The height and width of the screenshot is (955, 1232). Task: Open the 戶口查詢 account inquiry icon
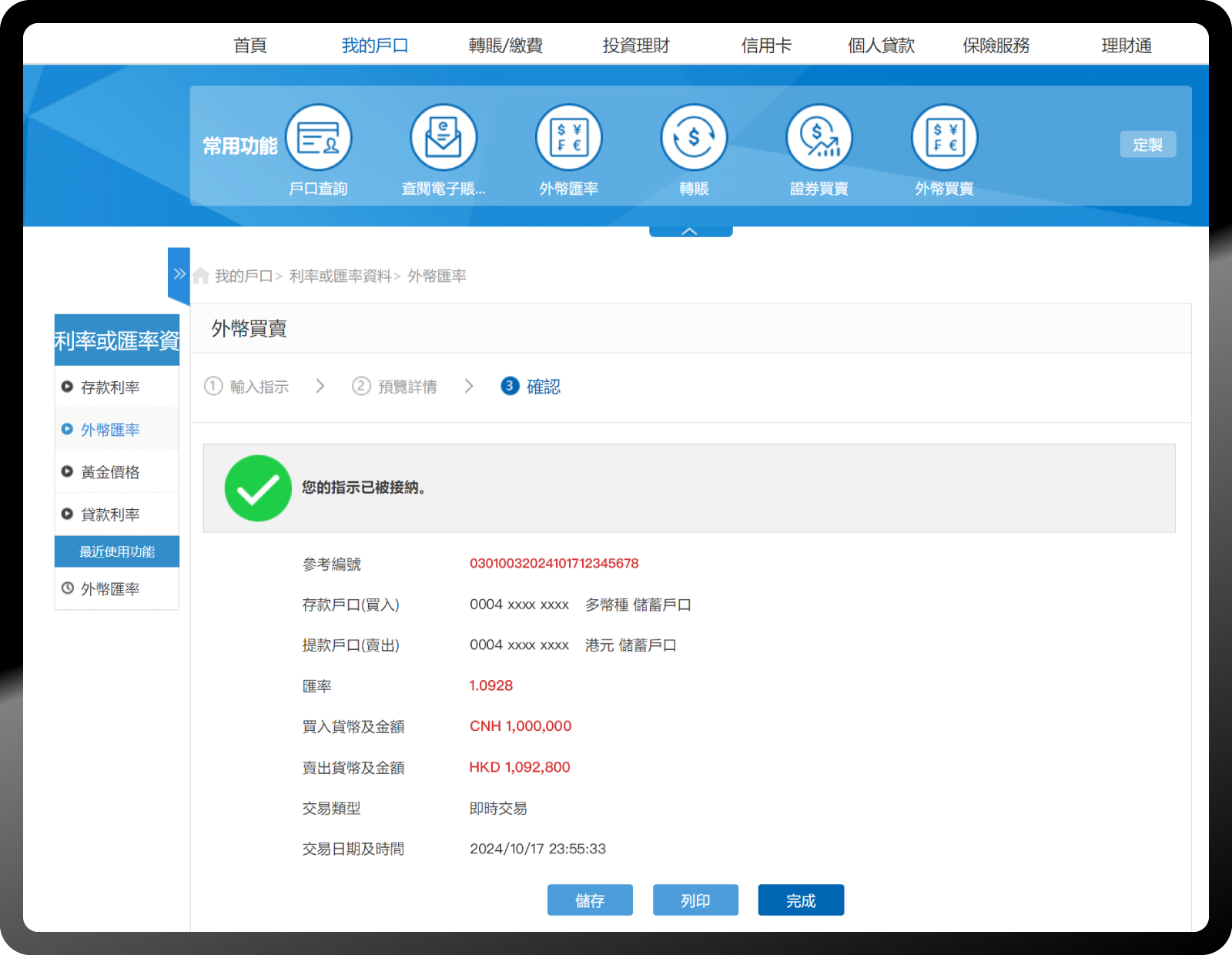pos(318,138)
